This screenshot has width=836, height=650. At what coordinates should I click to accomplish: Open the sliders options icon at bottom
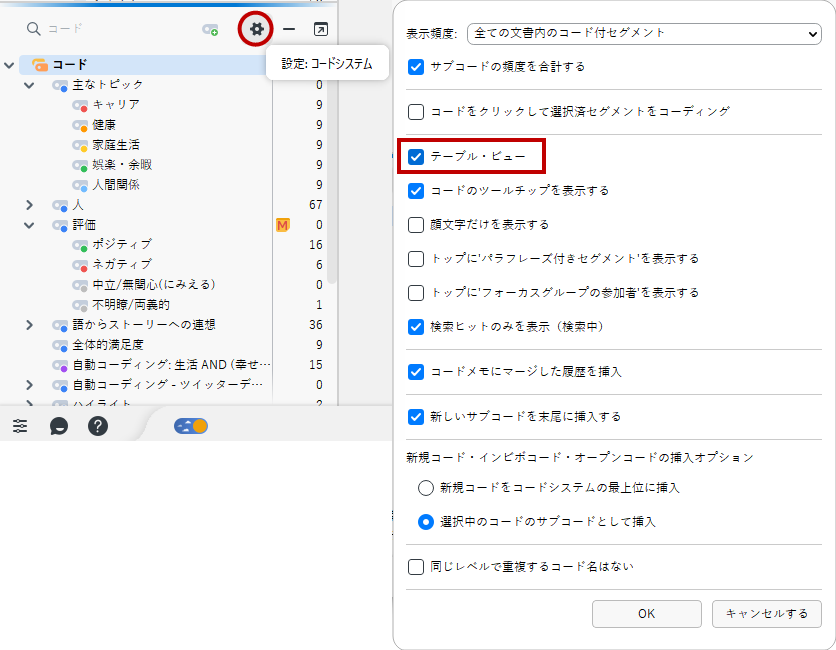(x=20, y=426)
